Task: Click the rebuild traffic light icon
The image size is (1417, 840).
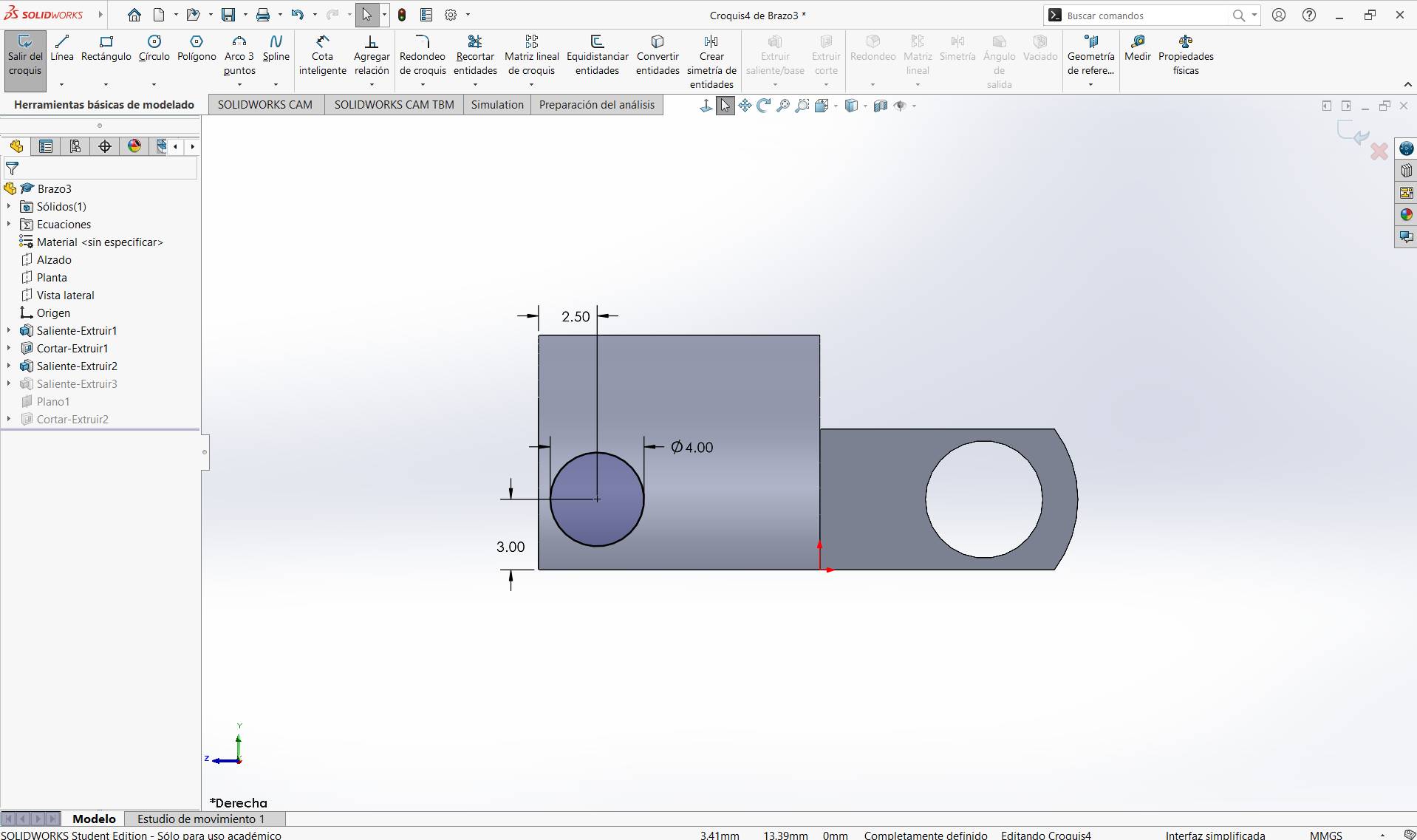Action: (x=402, y=15)
